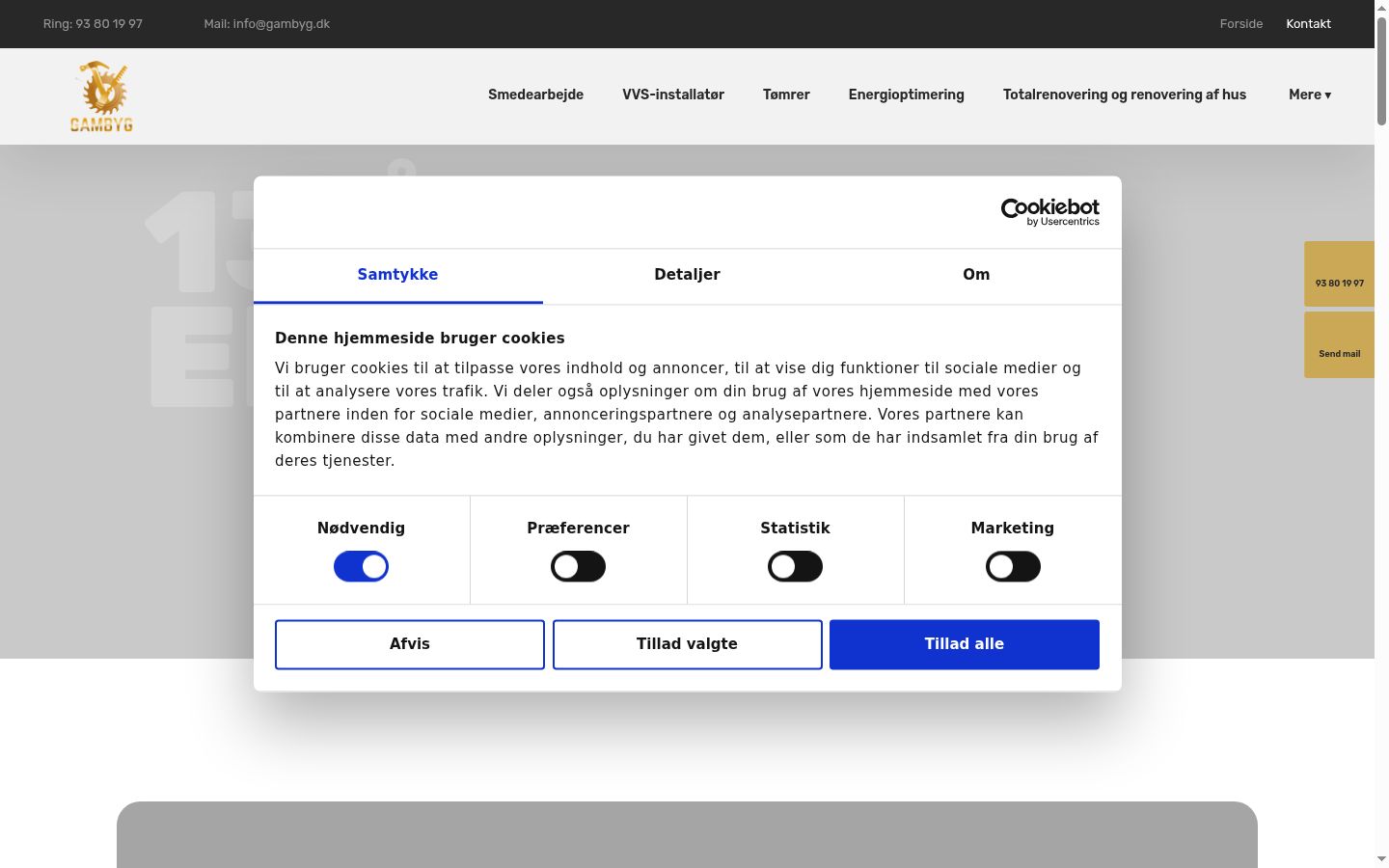Click the side 93 80 19 97 call button

1339,274
